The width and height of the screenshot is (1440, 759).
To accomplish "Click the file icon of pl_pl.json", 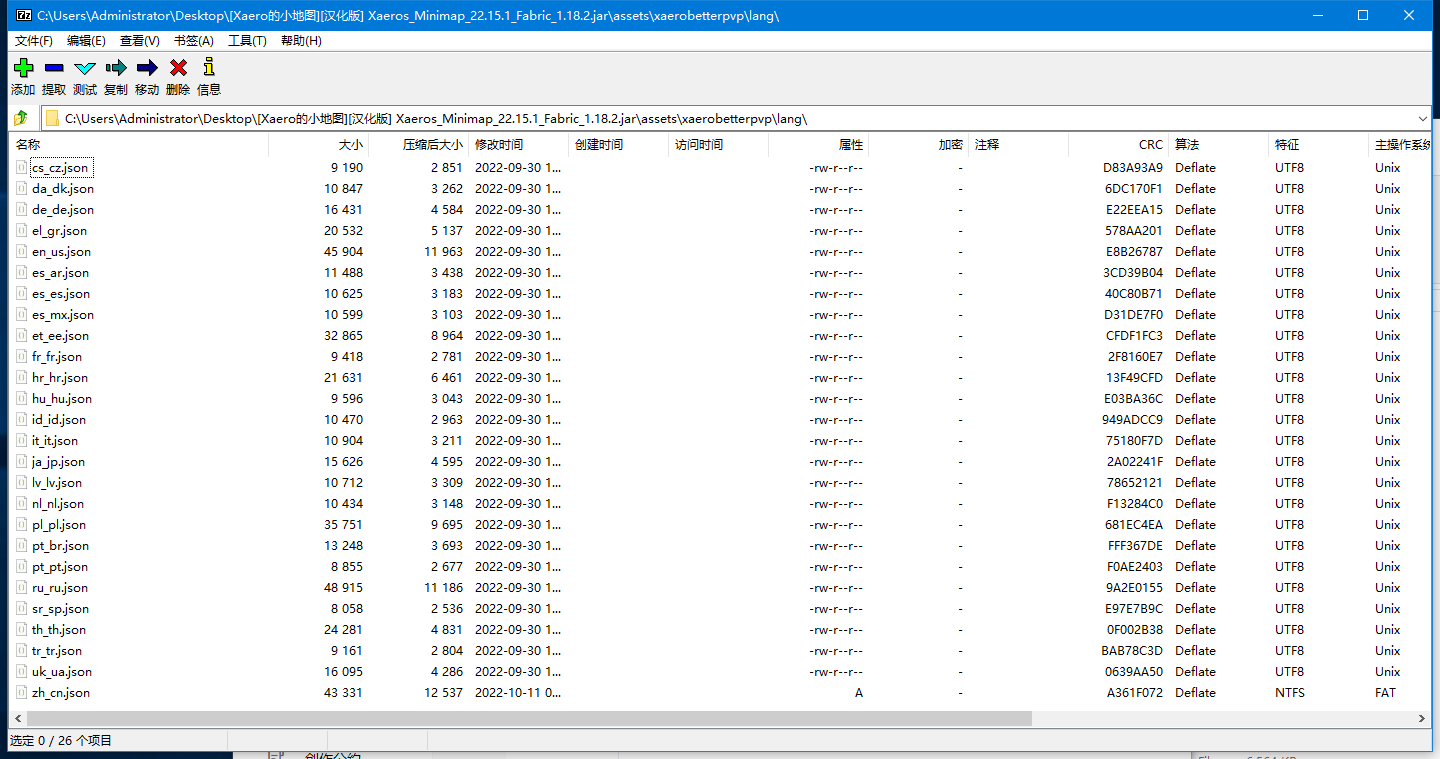I will click(22, 525).
